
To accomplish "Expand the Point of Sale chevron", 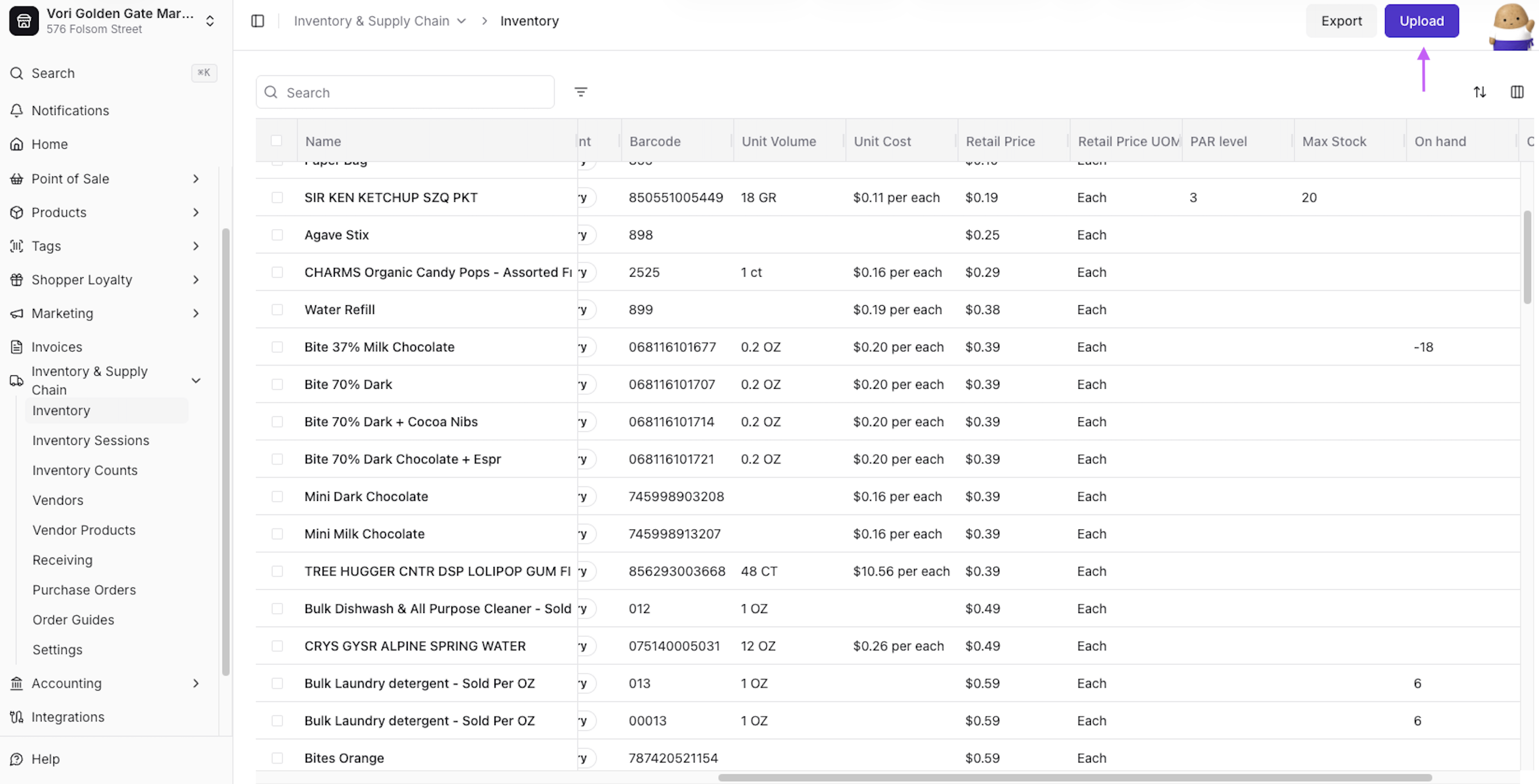I will [x=196, y=178].
